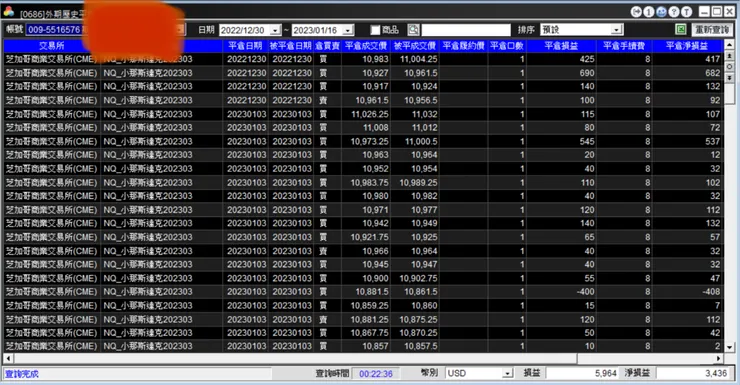Click the product search magnifier icon
Viewport: 740px width, 385px height.
coord(413,30)
